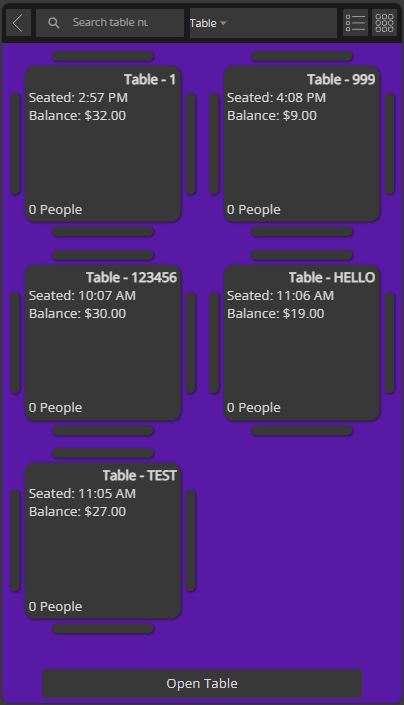This screenshot has width=404, height=705.
Task: Click the top chair of Table 999
Action: (302, 56)
